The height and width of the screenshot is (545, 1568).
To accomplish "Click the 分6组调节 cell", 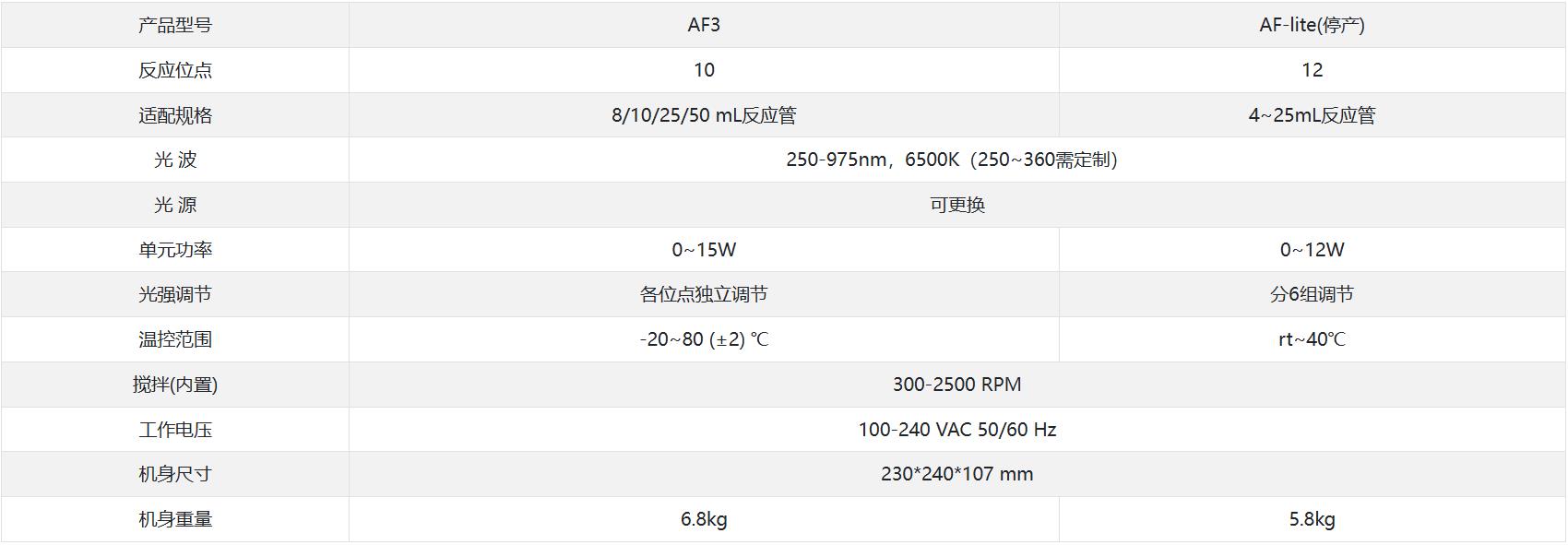I will [x=1312, y=294].
